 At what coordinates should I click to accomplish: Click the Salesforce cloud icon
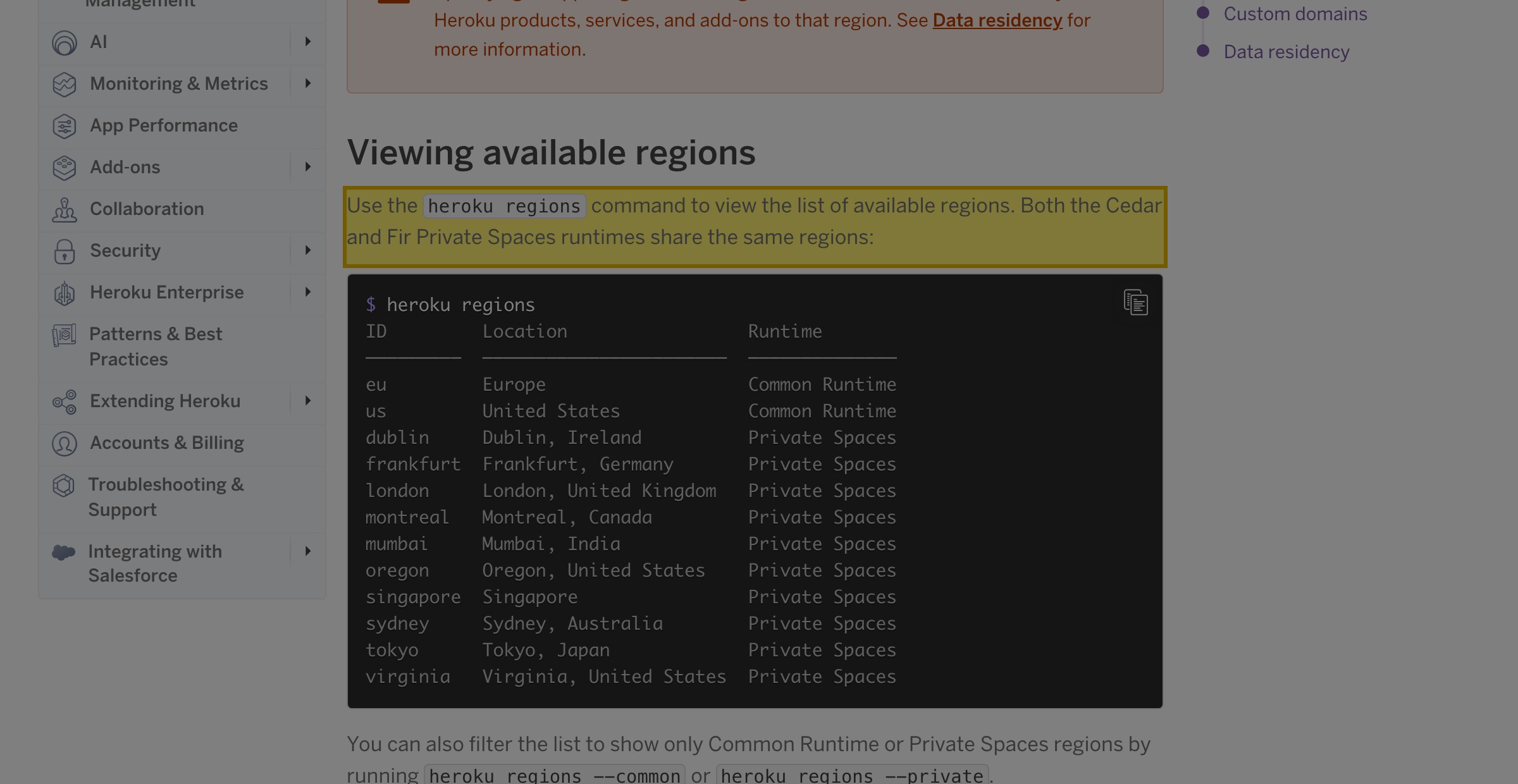63,552
